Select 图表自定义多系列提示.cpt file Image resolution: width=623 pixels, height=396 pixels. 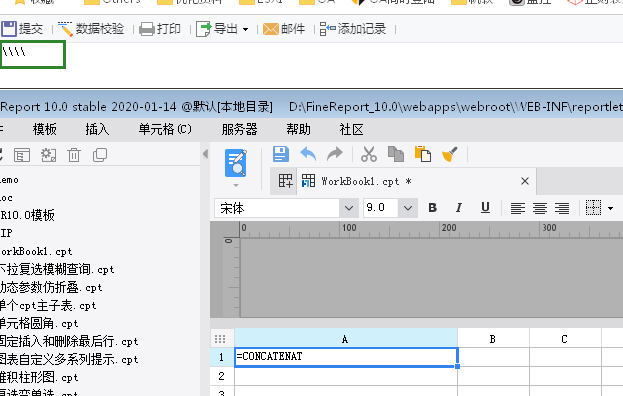click(x=69, y=359)
